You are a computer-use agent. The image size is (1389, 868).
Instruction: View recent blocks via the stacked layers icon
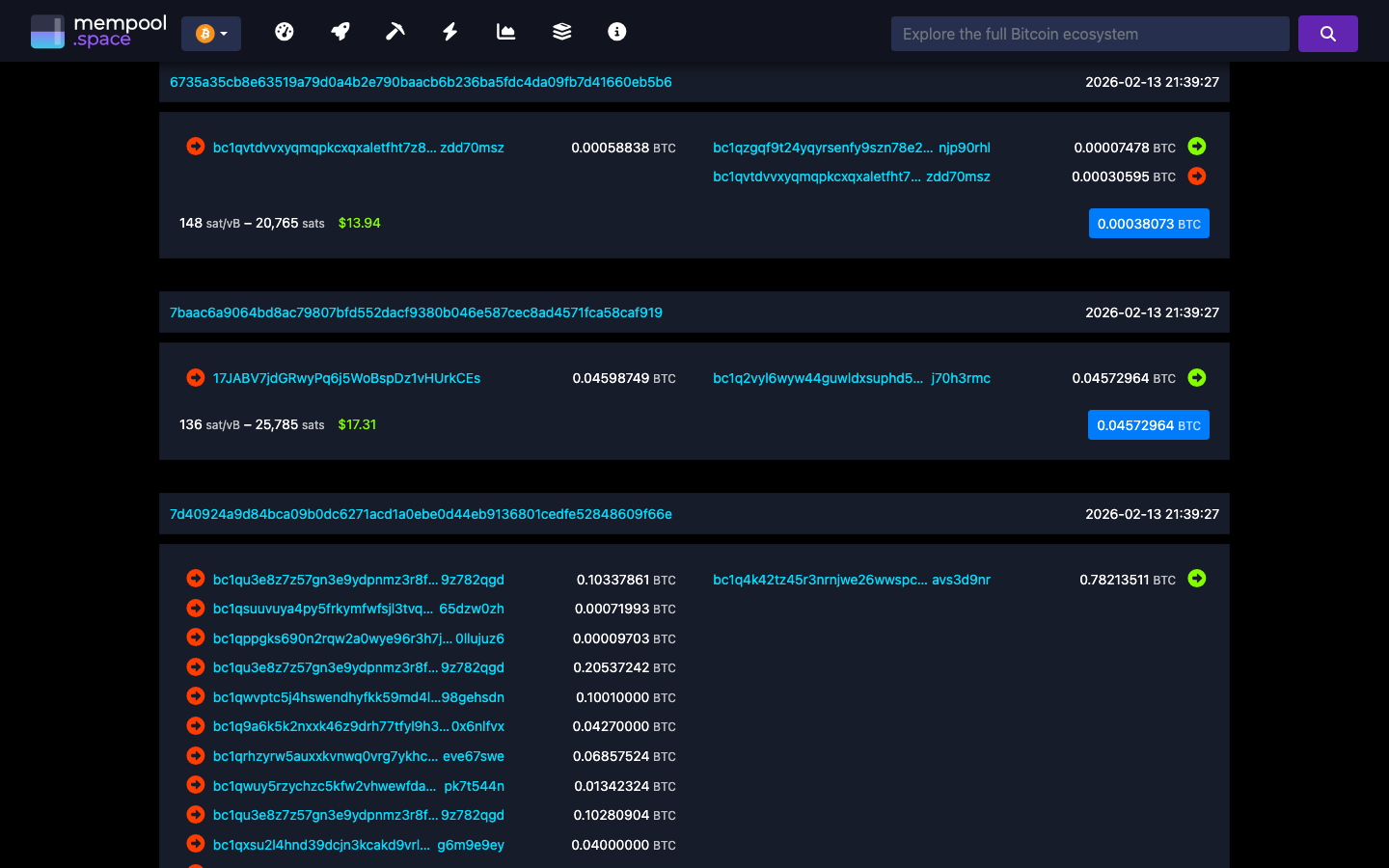click(560, 31)
